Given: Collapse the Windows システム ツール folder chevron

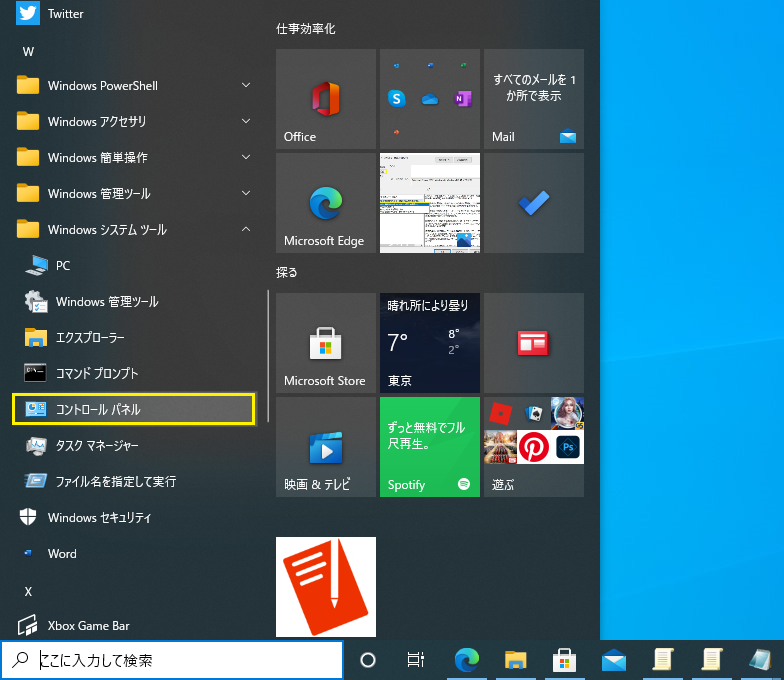Looking at the screenshot, I should click(246, 230).
